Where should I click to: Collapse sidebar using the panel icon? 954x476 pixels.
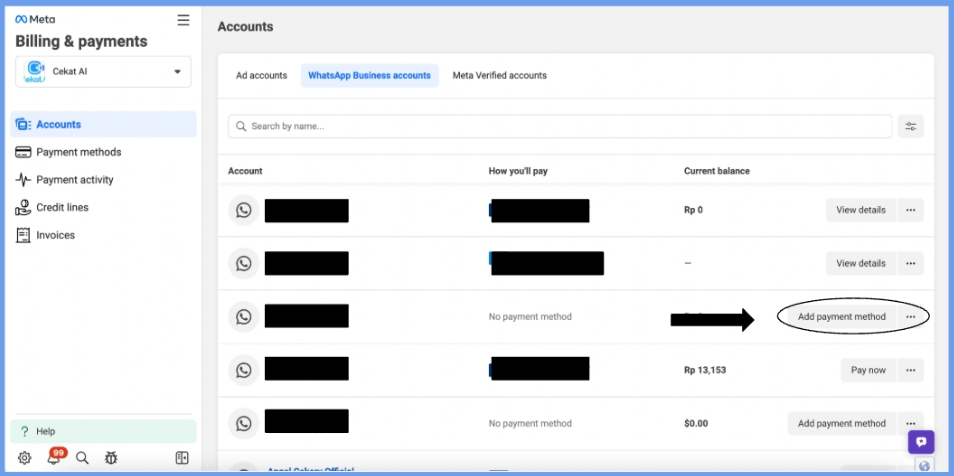(182, 458)
